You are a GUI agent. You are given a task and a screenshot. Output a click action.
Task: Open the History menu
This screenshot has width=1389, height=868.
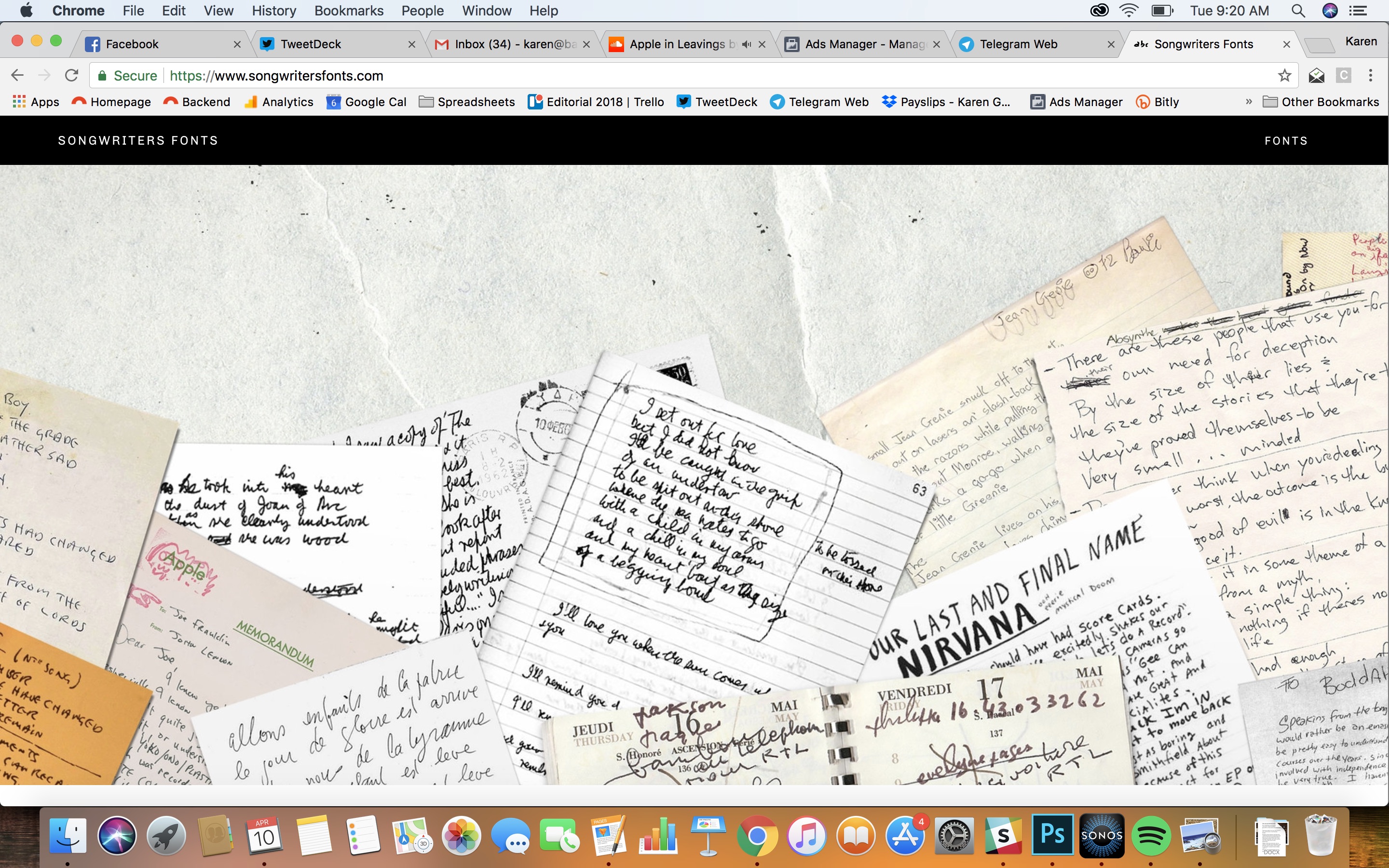(274, 10)
